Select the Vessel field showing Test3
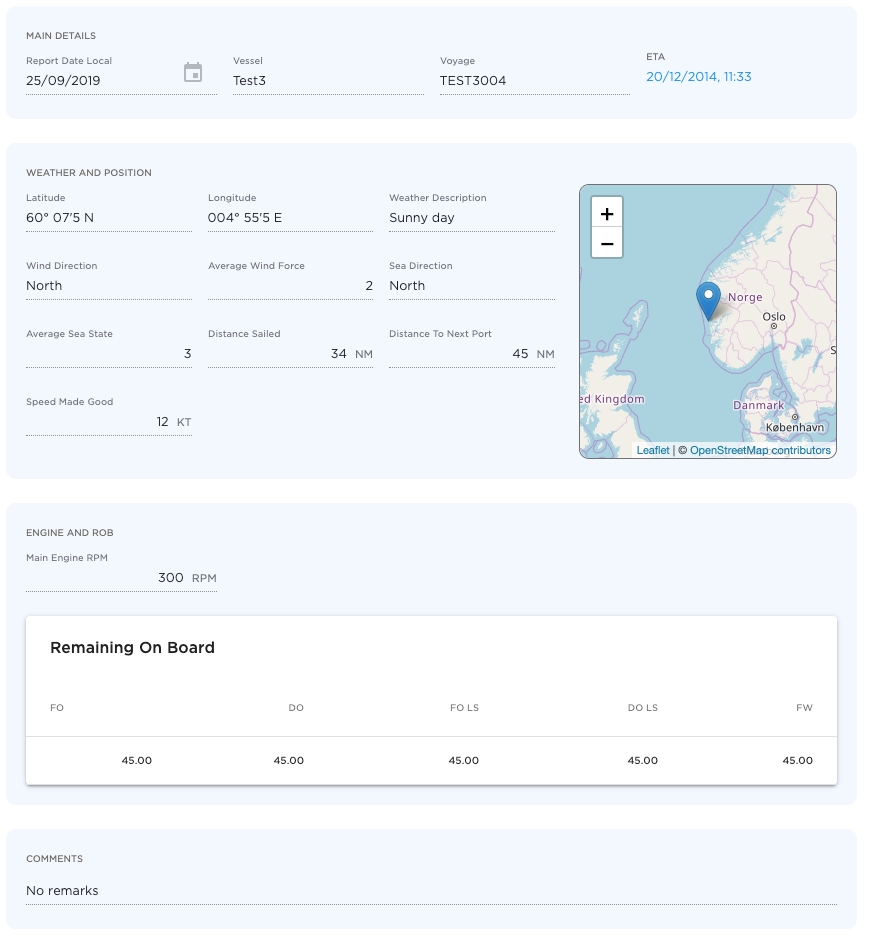The height and width of the screenshot is (937, 869). [327, 81]
